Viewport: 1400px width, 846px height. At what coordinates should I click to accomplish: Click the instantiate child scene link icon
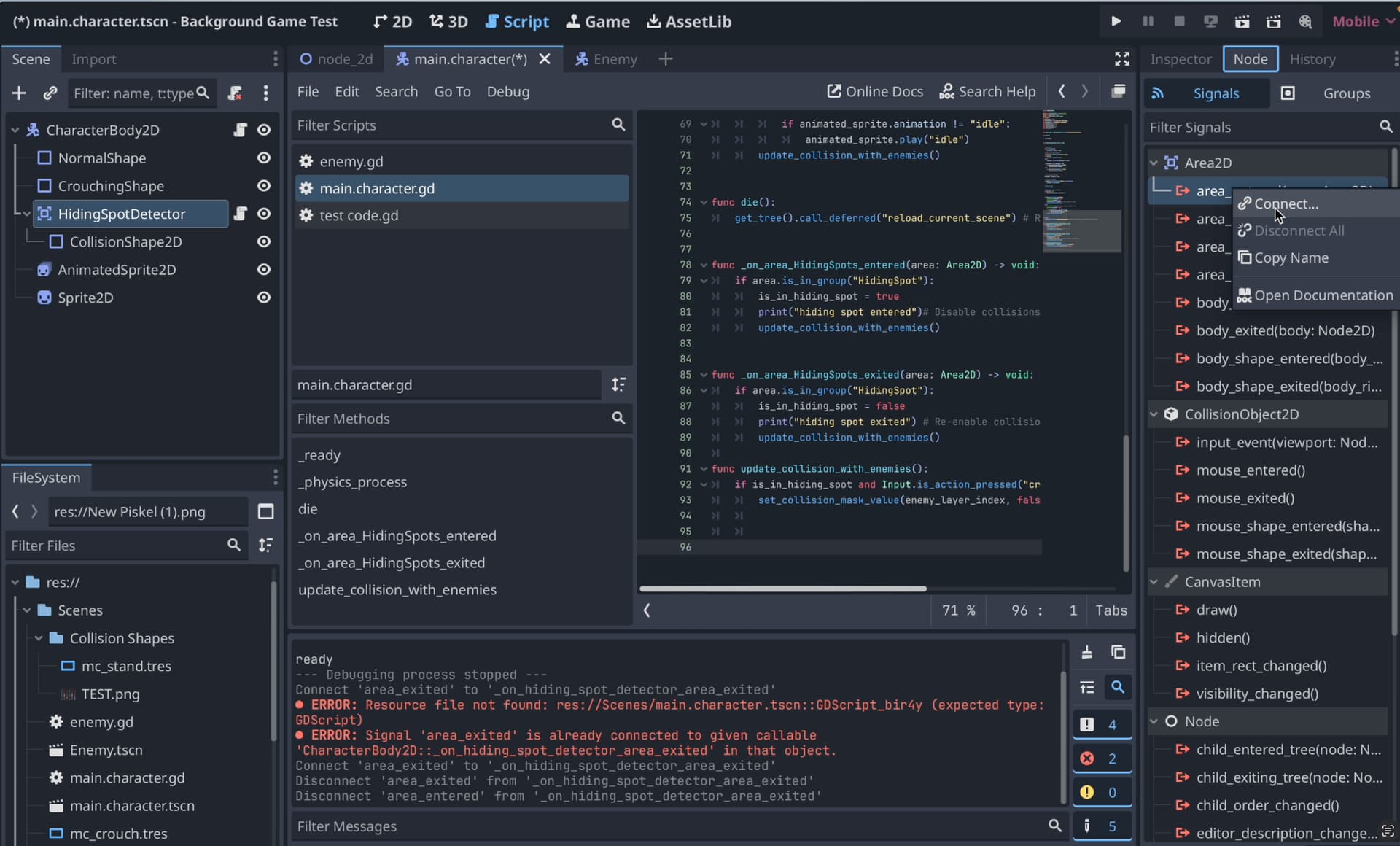50,93
